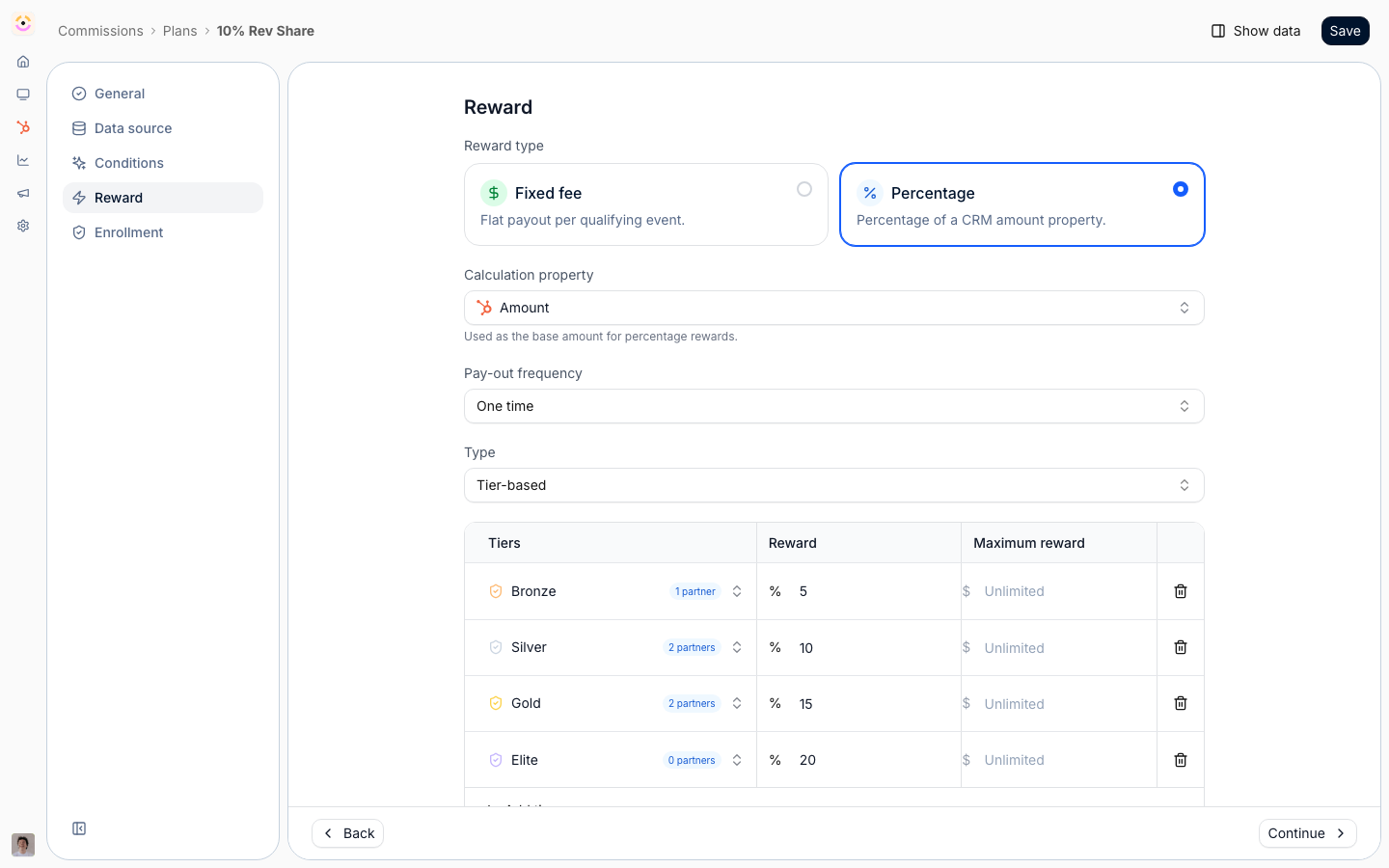Click the Fixed fee dollar icon
This screenshot has height=868, width=1389.
(494, 193)
